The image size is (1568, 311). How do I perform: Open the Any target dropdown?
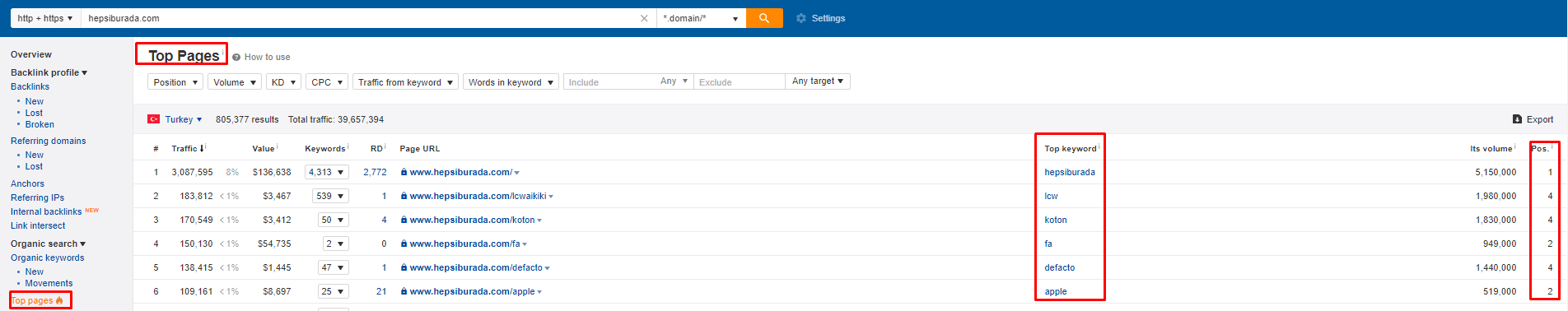(x=817, y=81)
